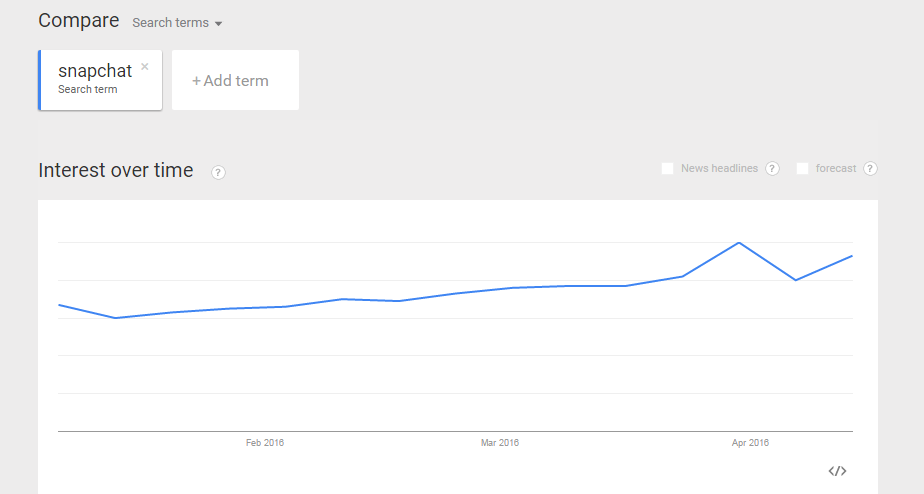Remove the snapchat search term
Viewport: 924px width, 494px height.
point(144,67)
